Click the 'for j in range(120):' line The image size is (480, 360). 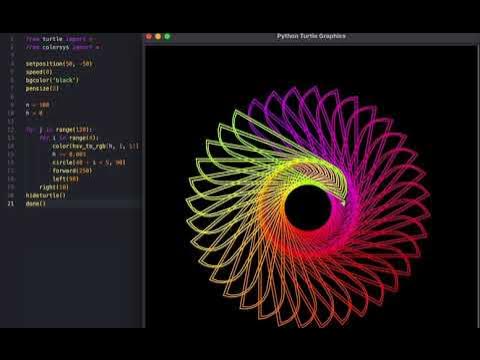coord(59,129)
